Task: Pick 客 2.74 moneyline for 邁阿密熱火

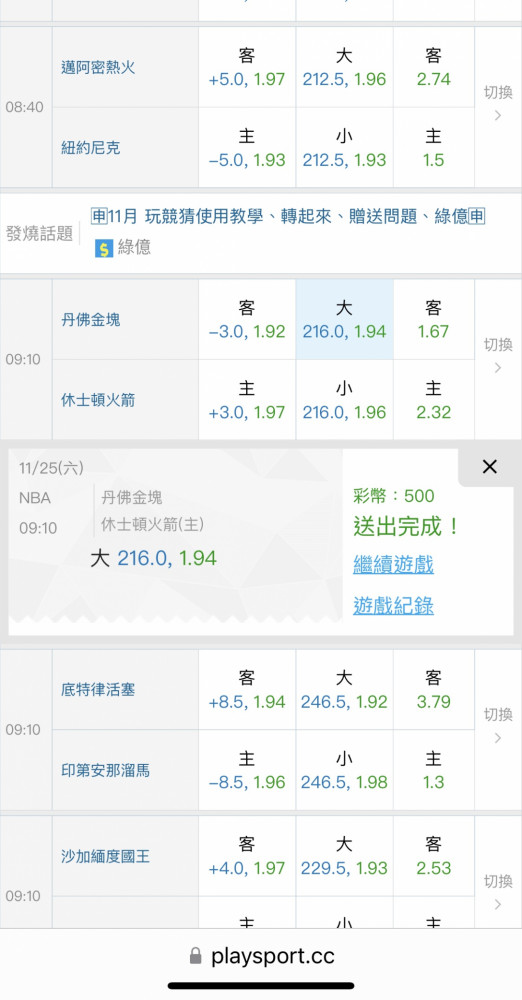Action: pyautogui.click(x=433, y=67)
